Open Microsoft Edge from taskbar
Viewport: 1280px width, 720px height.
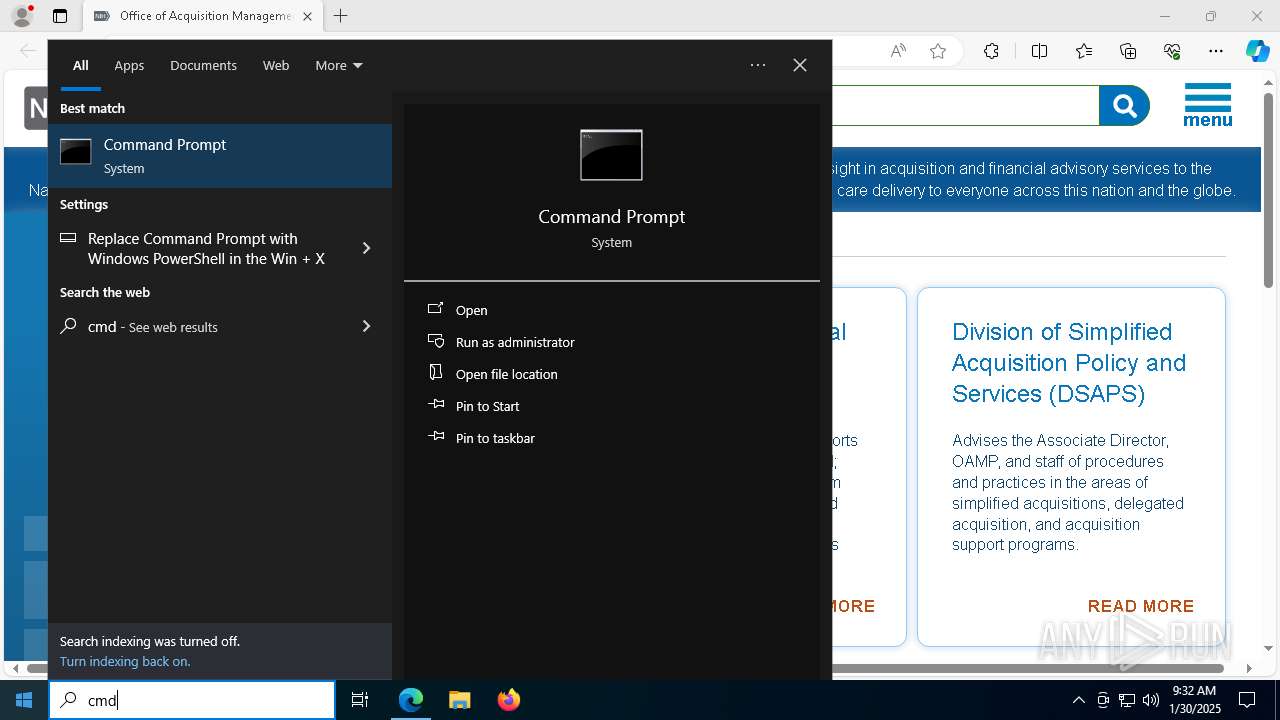click(411, 700)
